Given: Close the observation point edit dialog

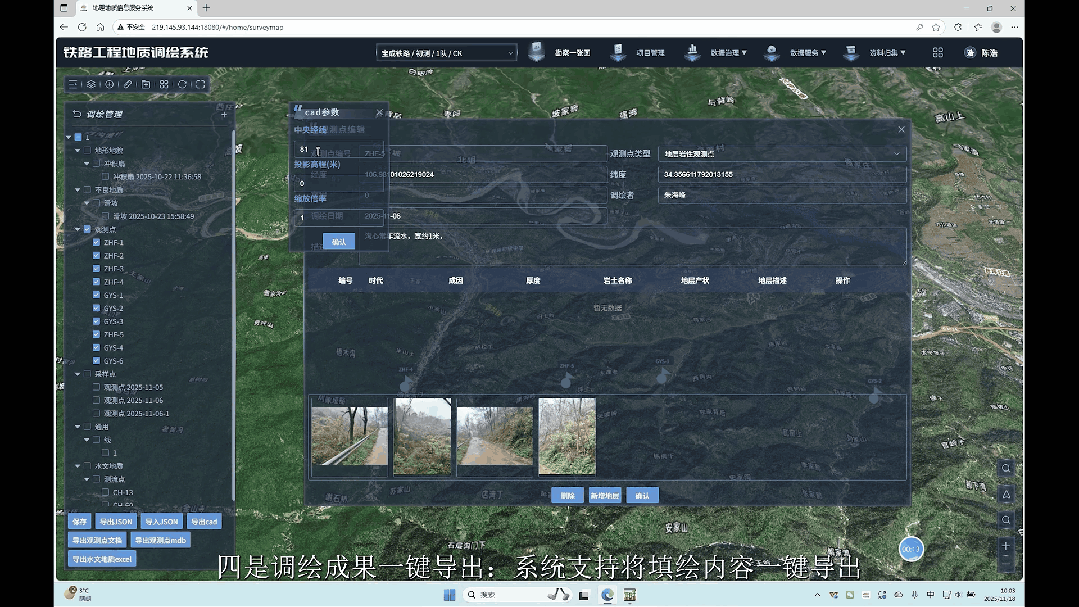Looking at the screenshot, I should 901,129.
